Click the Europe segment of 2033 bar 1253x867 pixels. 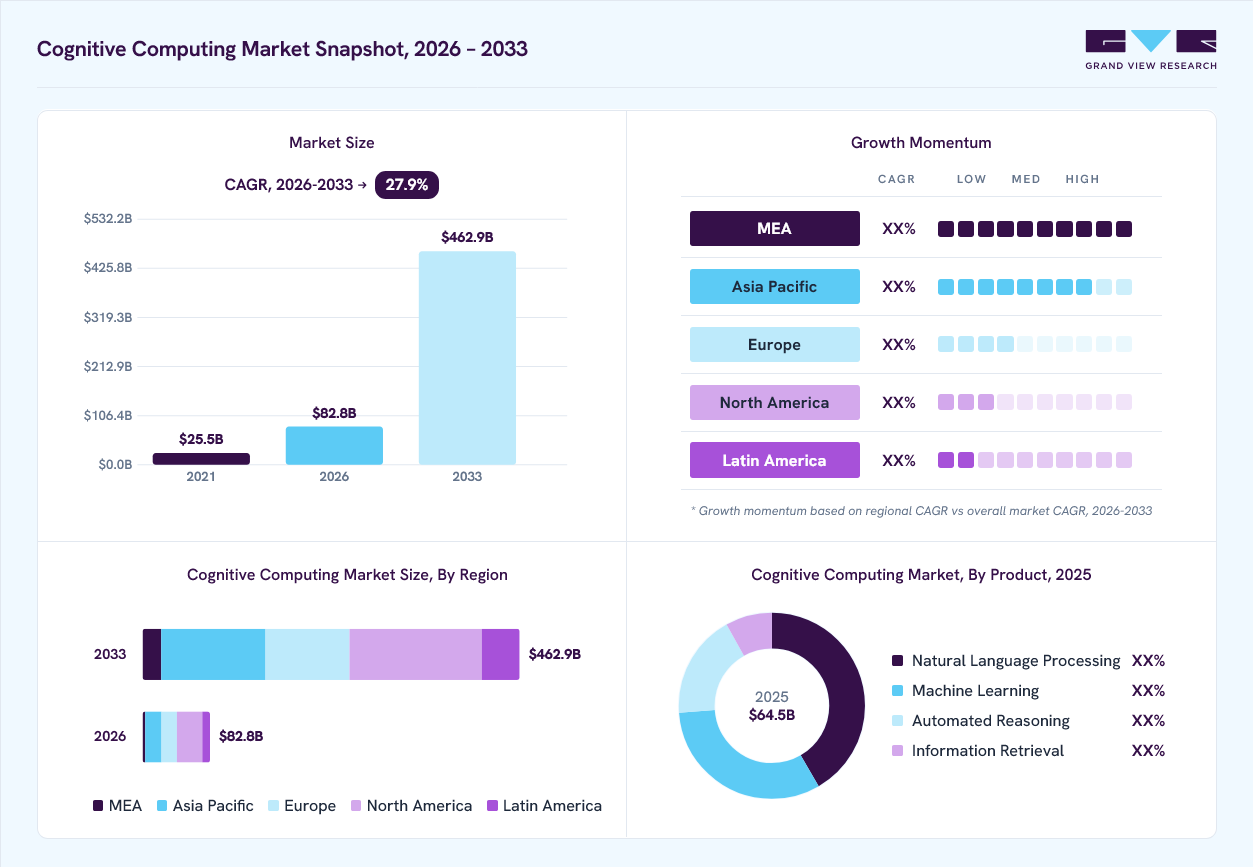307,654
